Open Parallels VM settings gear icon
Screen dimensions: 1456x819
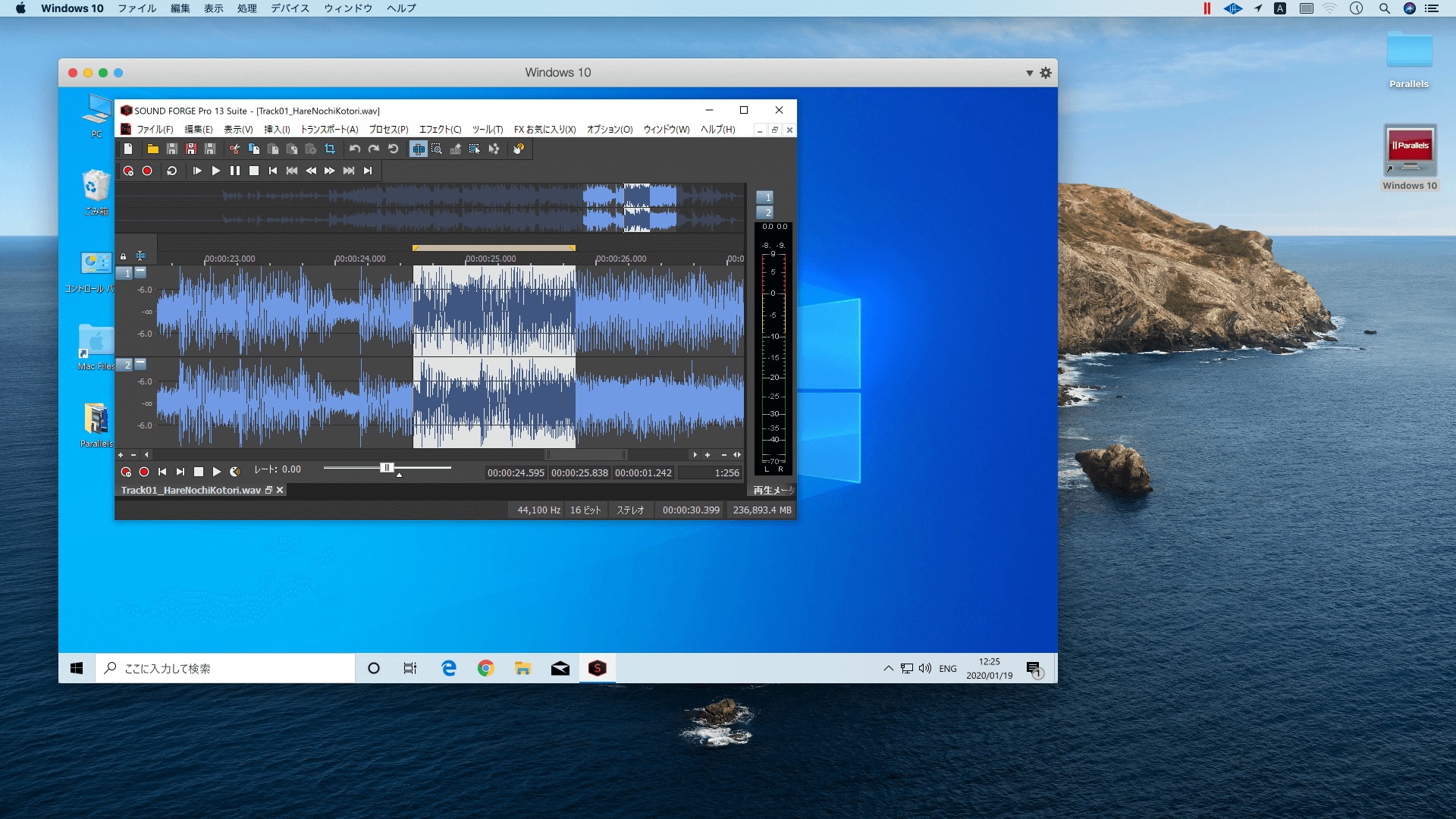[1046, 73]
